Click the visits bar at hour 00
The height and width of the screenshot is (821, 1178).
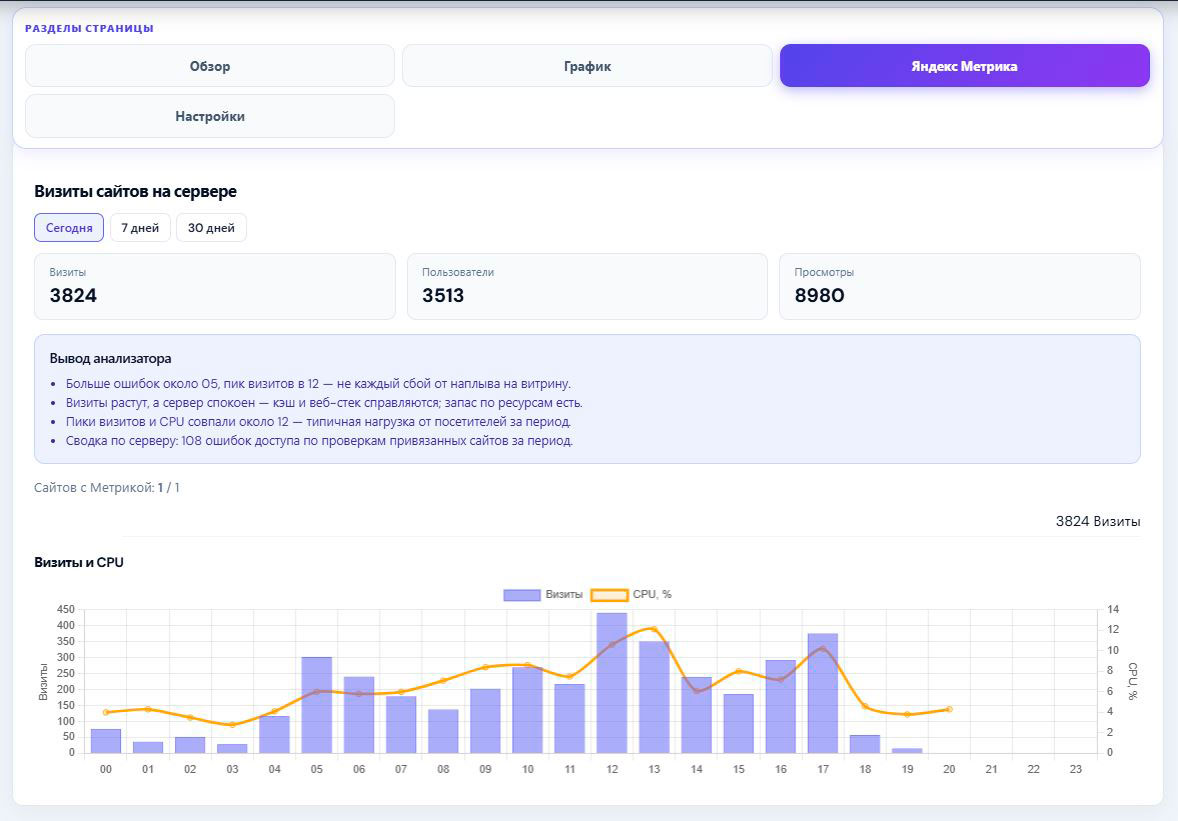pyautogui.click(x=106, y=741)
